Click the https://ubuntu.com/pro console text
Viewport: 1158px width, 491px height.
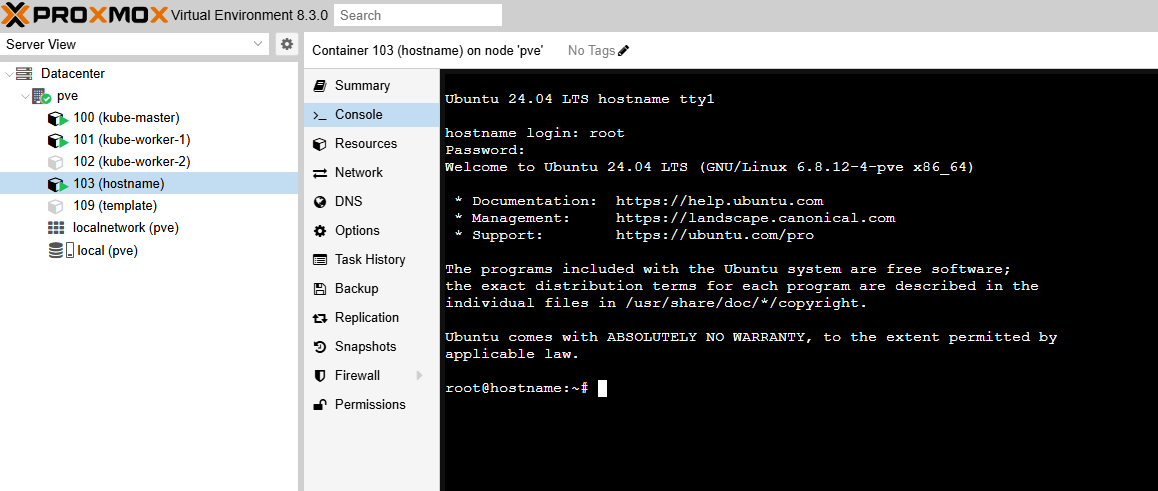tap(715, 235)
